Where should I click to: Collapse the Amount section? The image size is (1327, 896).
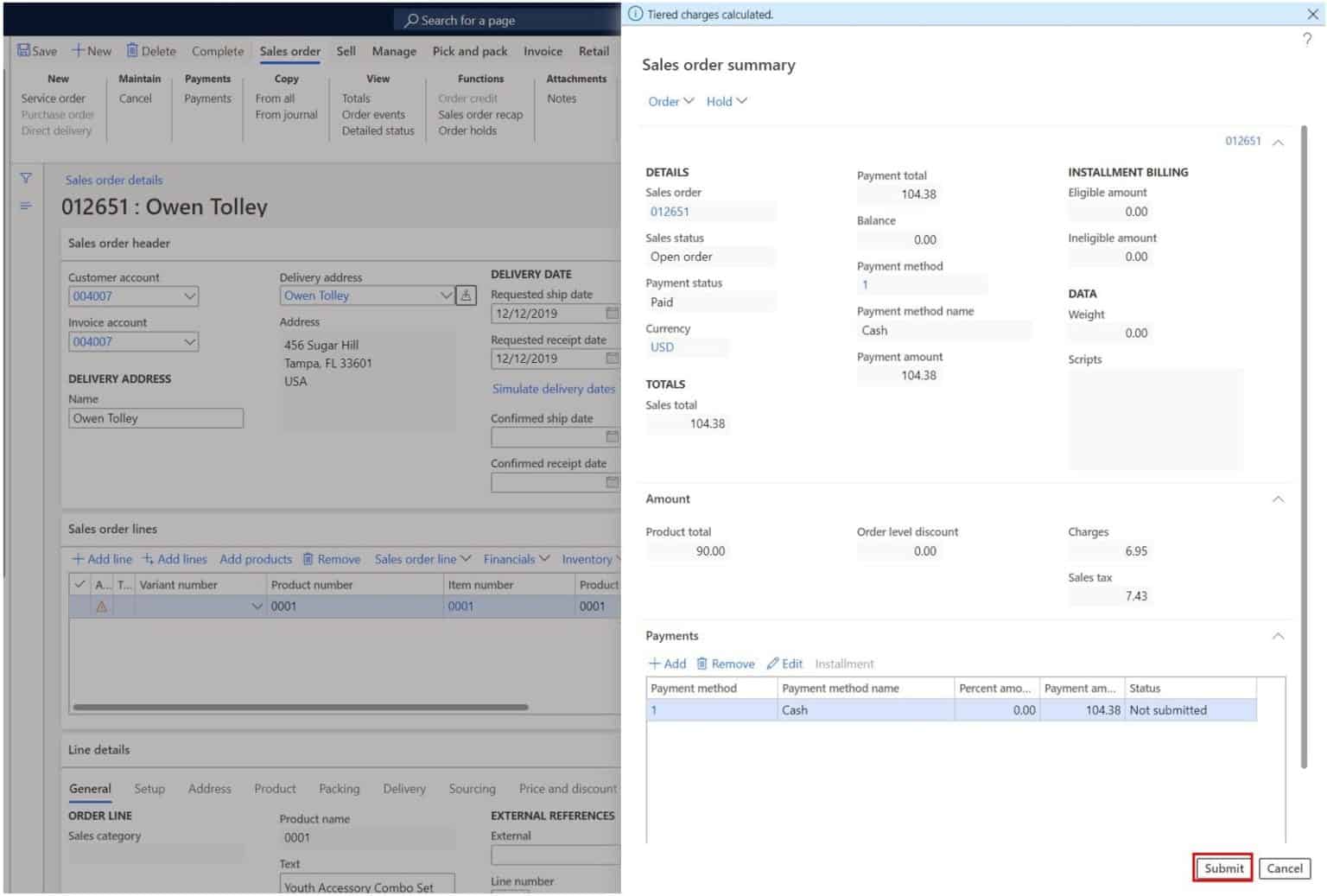(1278, 499)
